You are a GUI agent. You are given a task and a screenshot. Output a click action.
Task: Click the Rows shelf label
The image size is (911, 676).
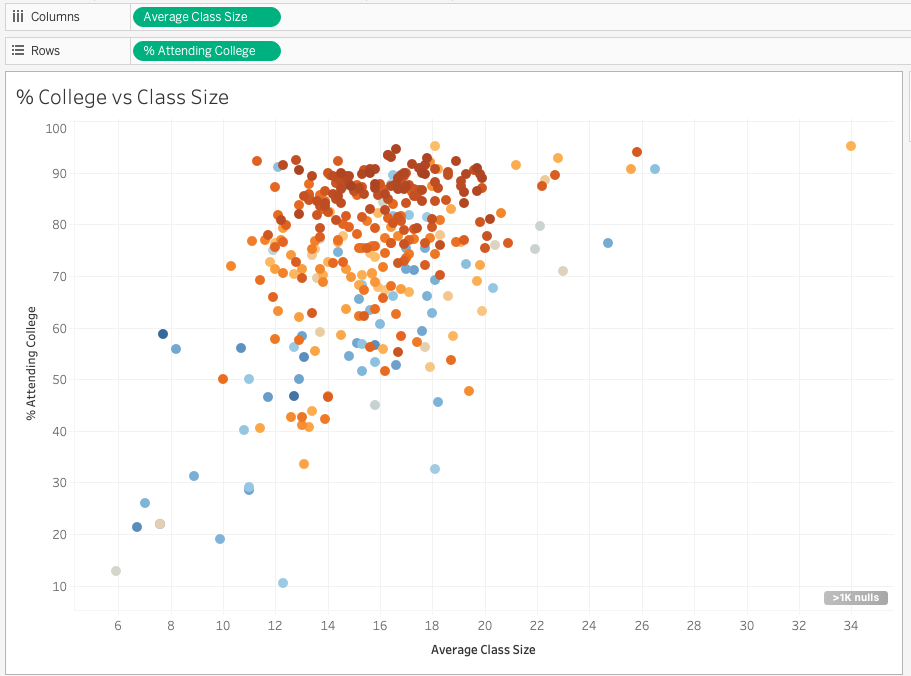tap(45, 51)
